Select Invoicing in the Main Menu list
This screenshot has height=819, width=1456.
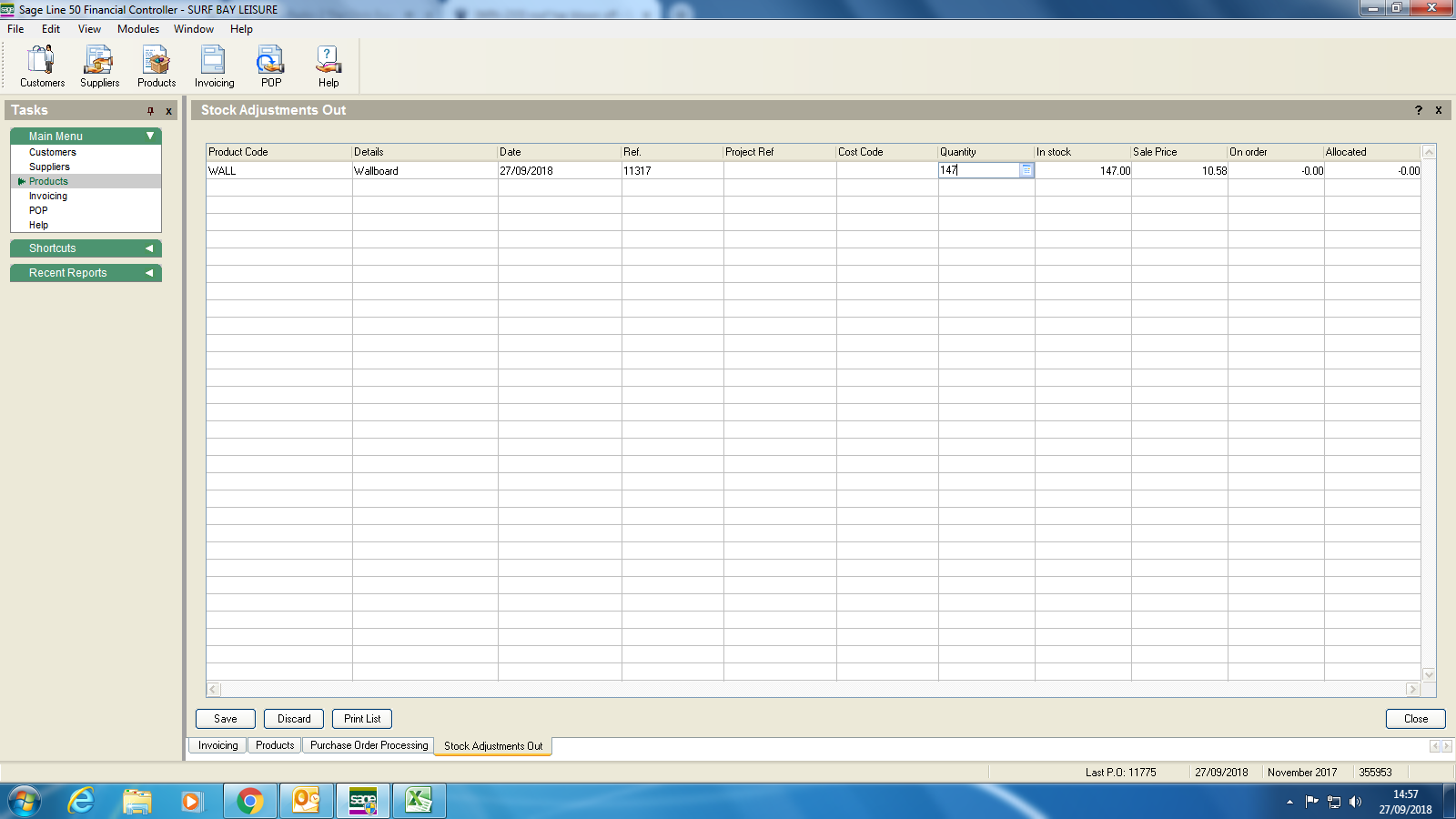[x=48, y=196]
